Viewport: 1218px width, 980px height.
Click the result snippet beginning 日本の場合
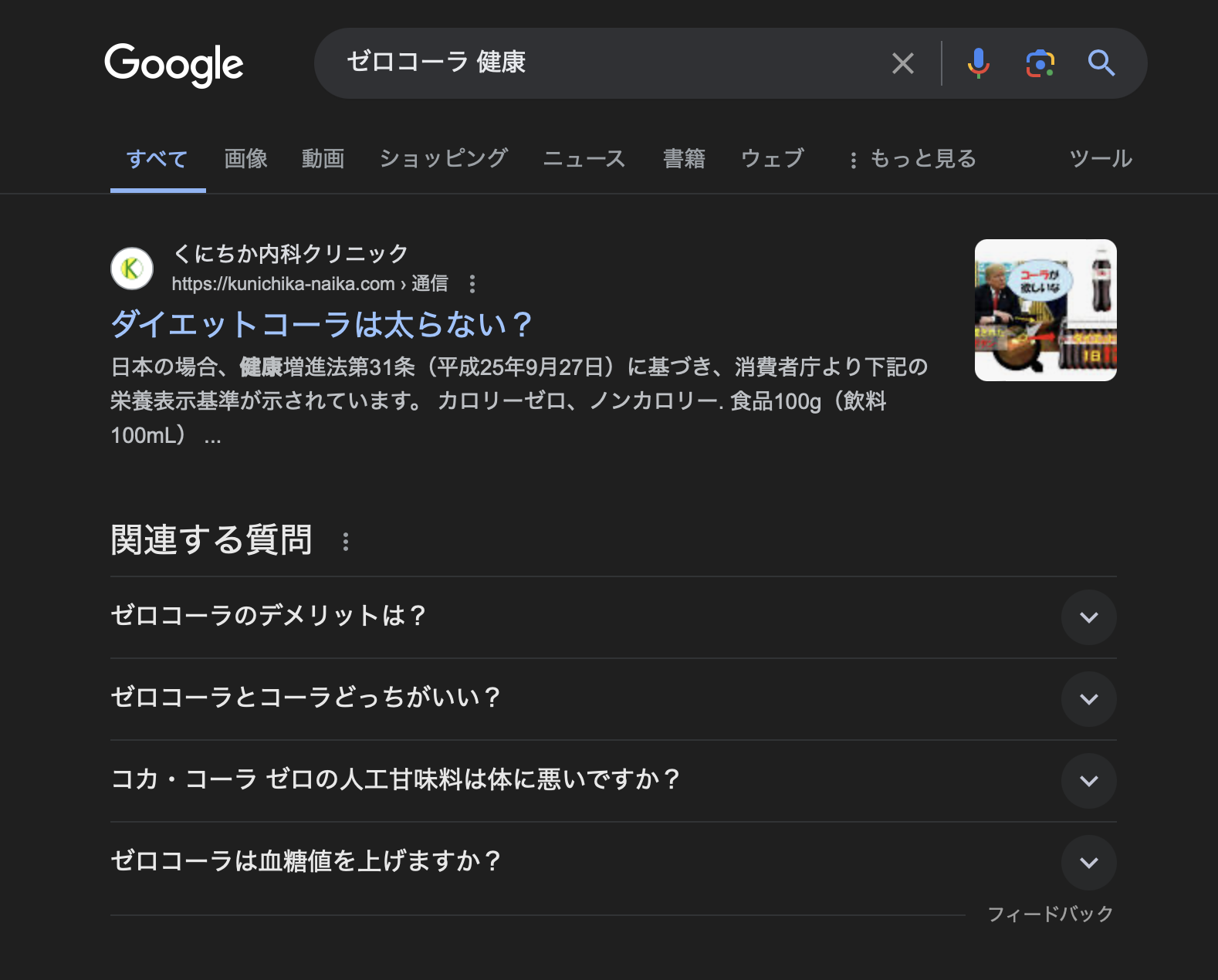coord(519,401)
